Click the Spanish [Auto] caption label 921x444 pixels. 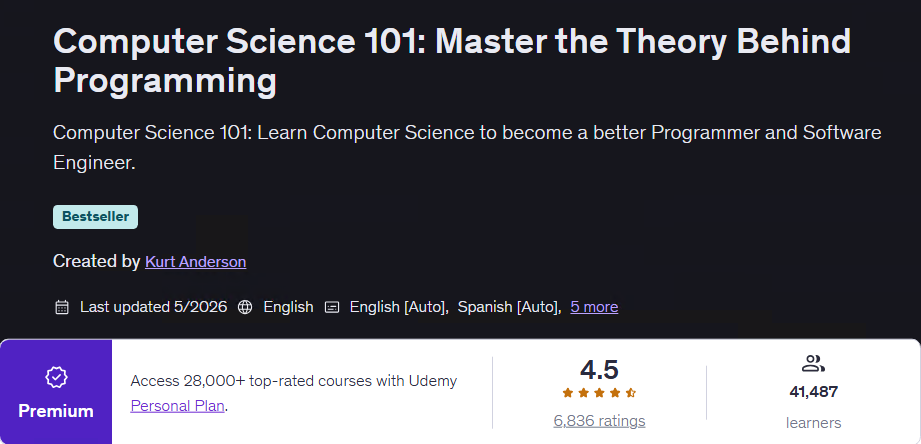[x=510, y=307]
